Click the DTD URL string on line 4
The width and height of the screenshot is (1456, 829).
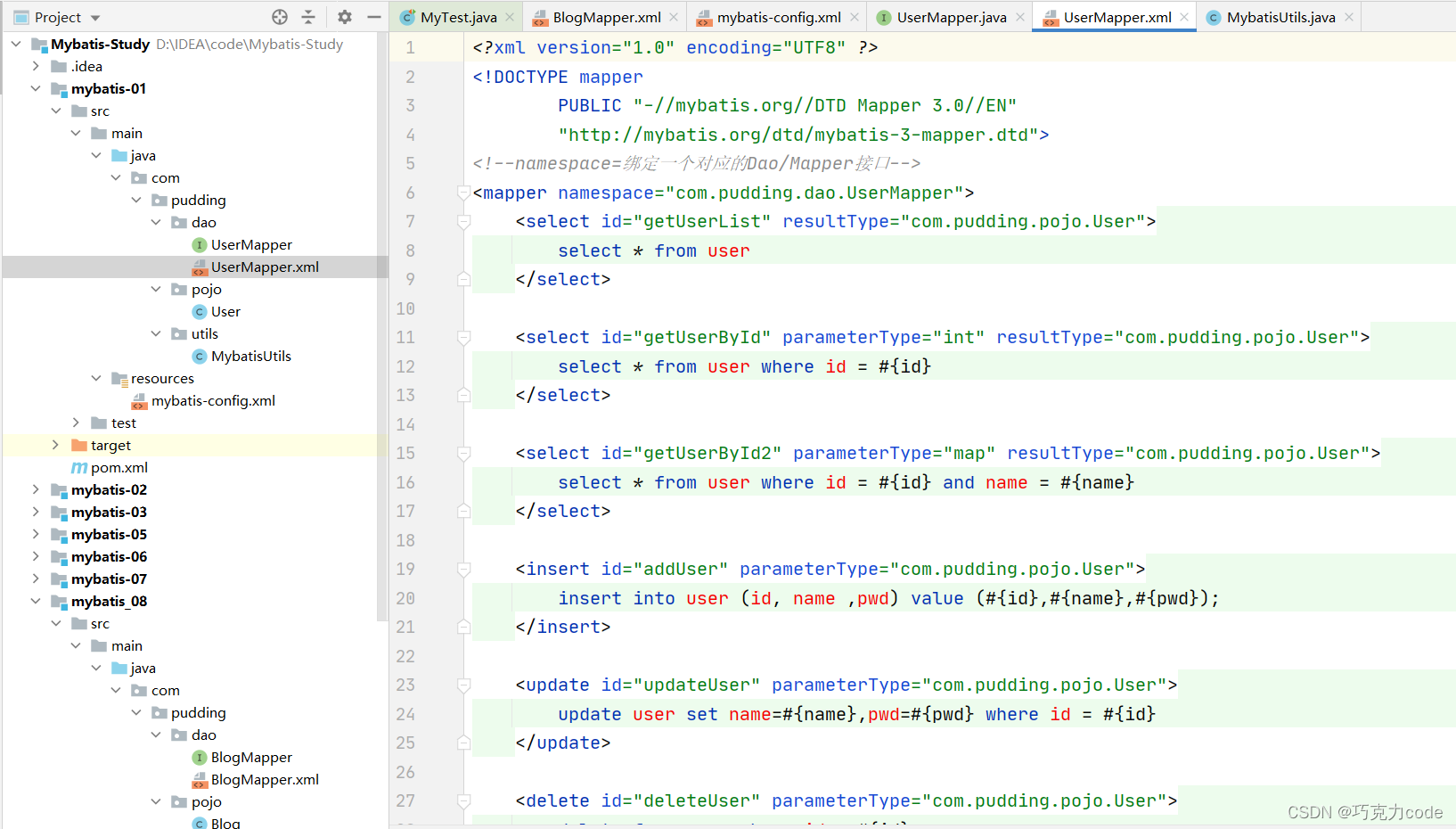pyautogui.click(x=798, y=135)
